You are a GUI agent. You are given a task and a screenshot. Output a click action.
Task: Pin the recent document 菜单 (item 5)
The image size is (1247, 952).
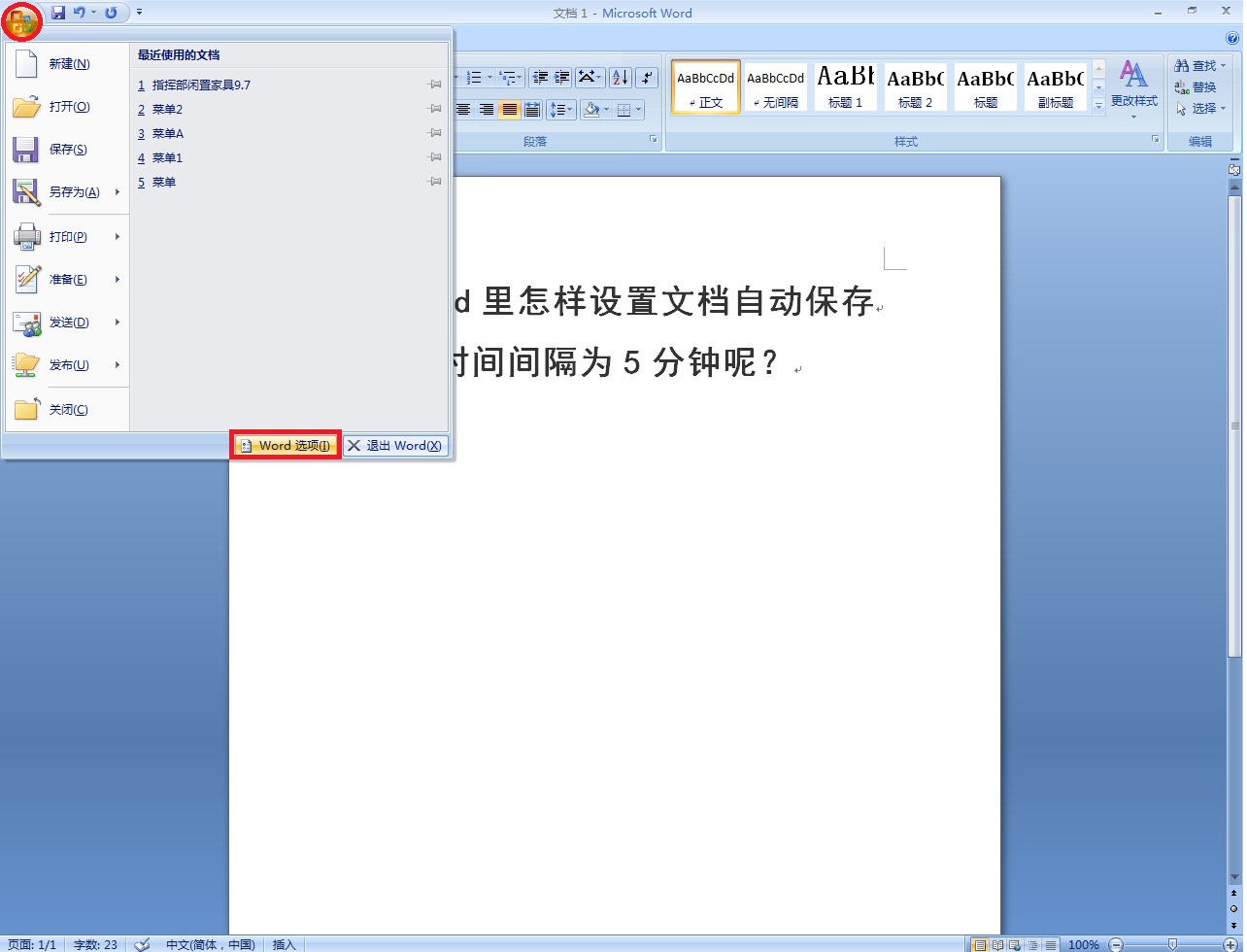435,182
